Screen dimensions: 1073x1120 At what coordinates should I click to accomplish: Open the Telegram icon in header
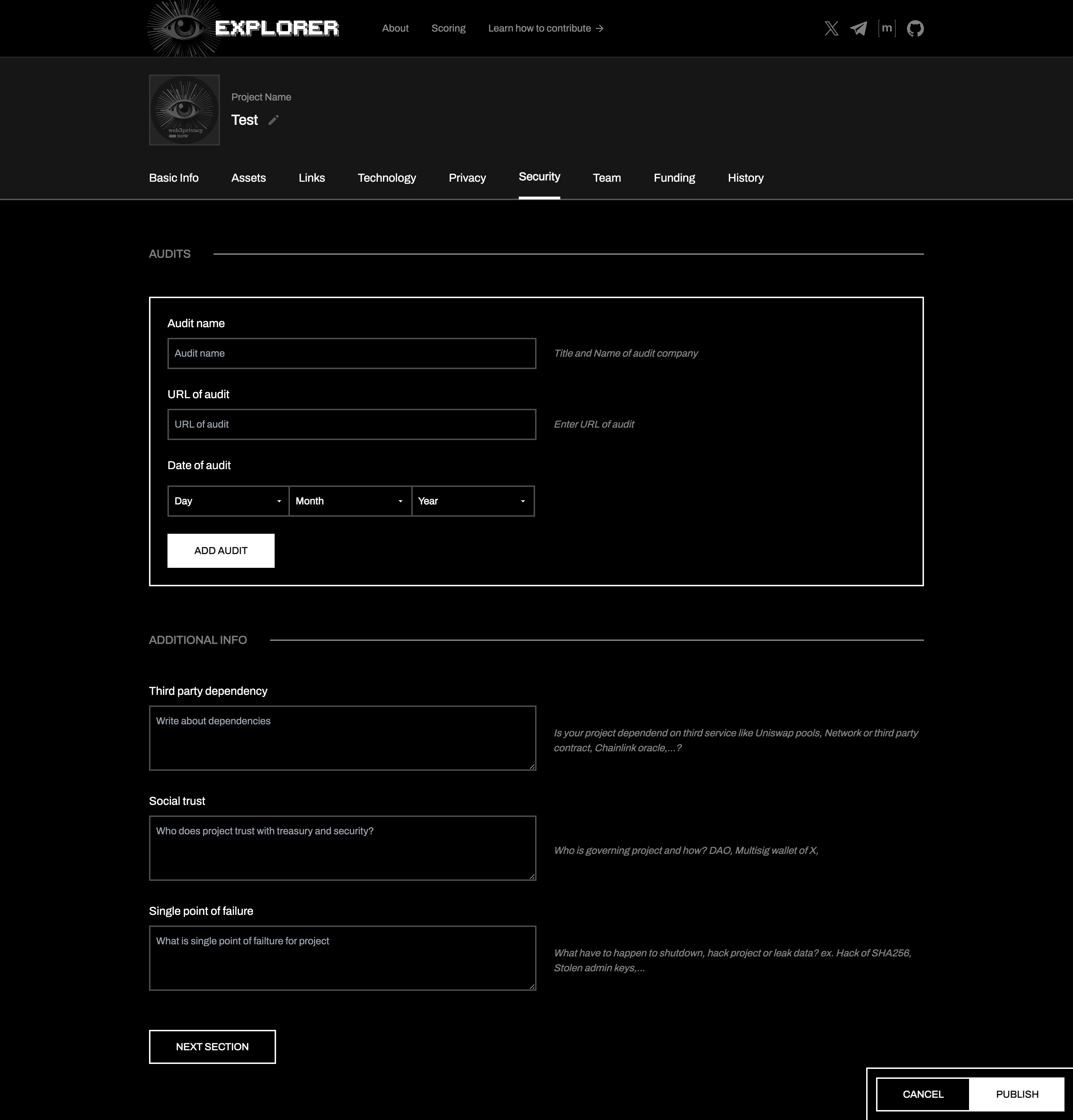859,29
